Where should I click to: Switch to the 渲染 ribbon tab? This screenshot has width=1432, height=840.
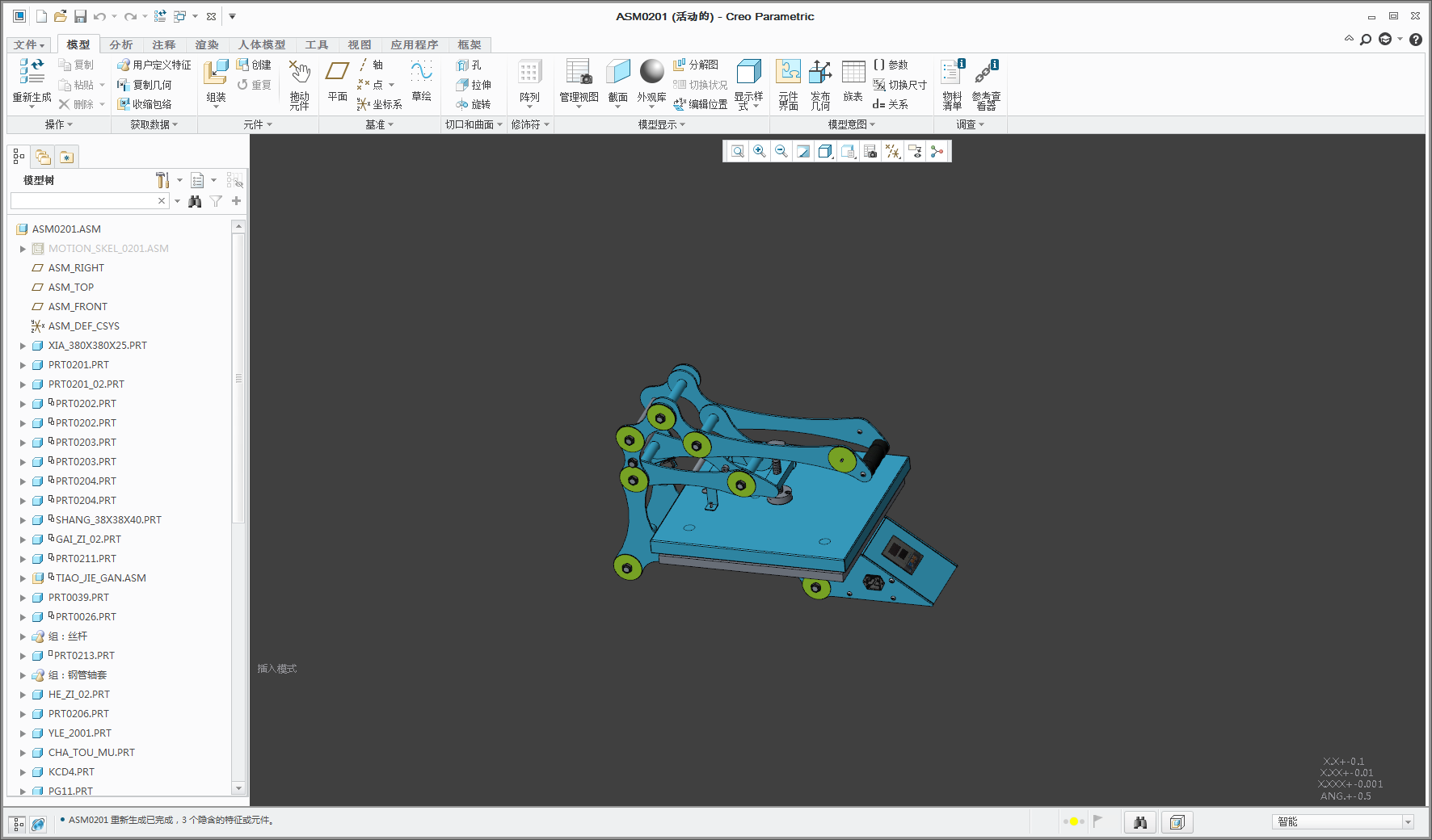click(207, 45)
